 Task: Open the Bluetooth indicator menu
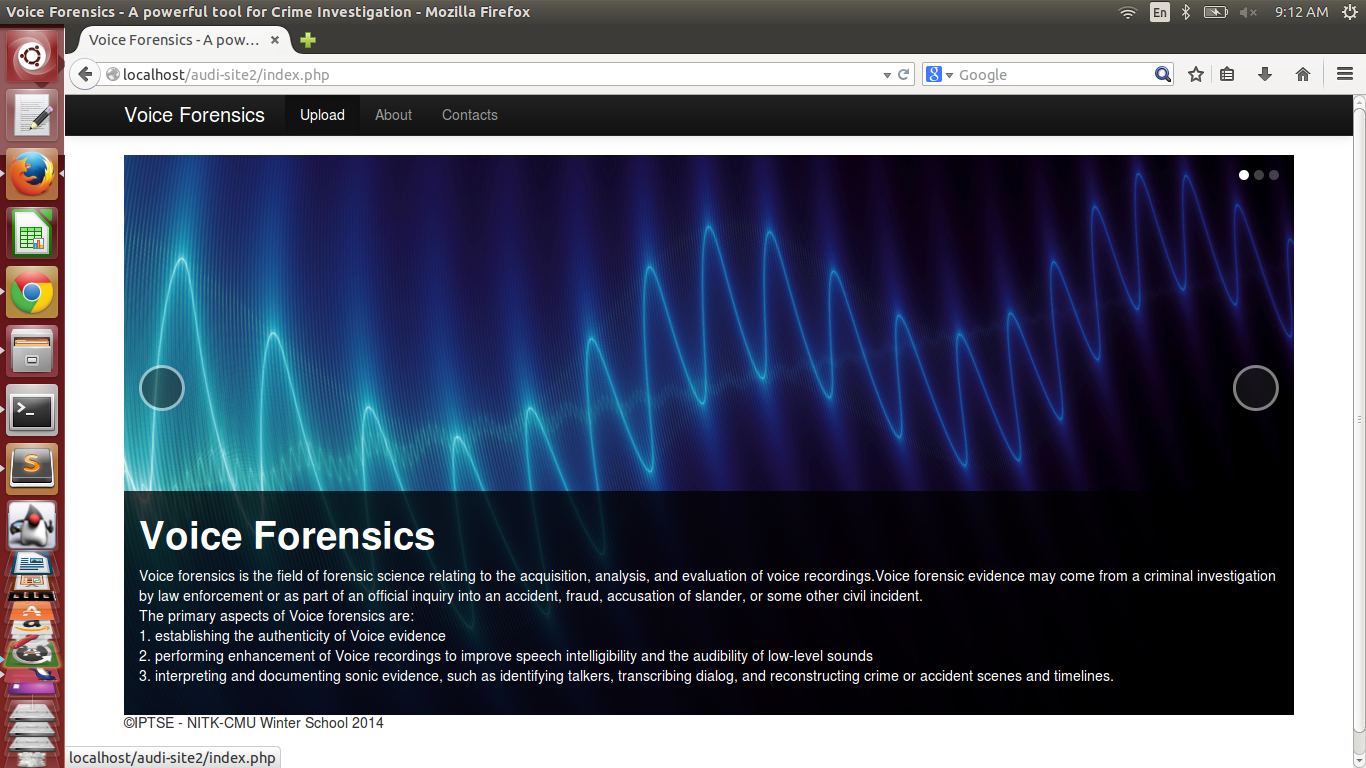click(x=1186, y=12)
